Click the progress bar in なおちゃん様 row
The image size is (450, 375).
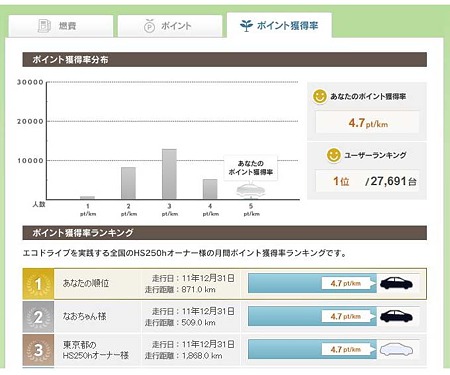[312, 316]
